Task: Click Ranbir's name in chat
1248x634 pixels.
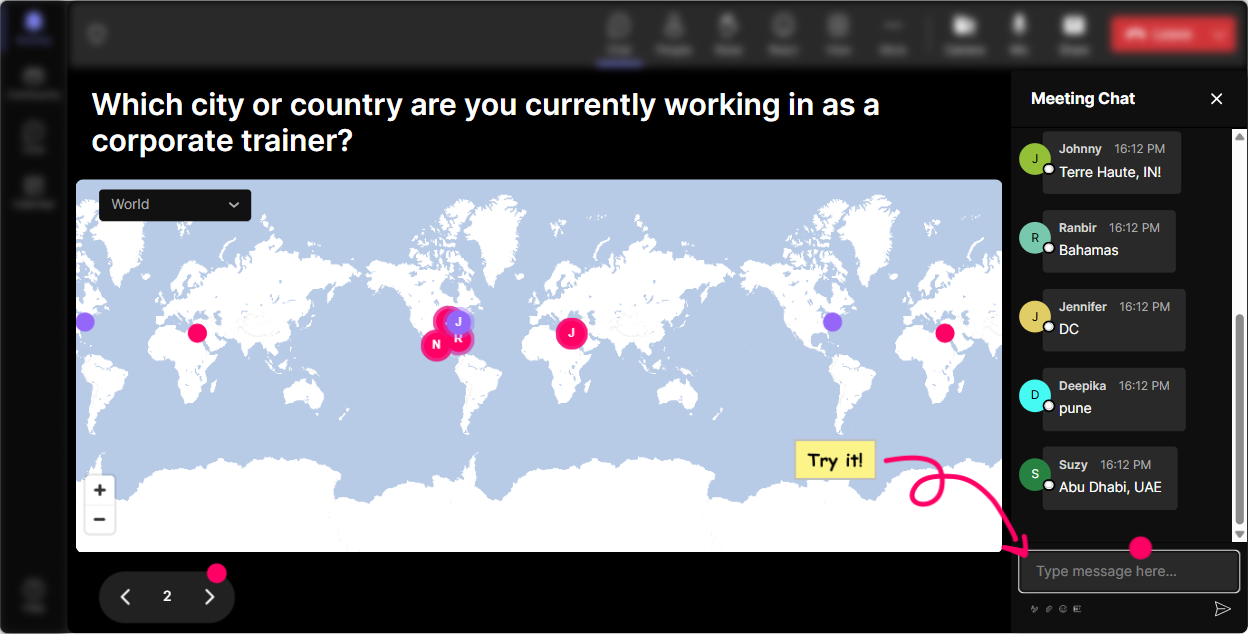Action: (x=1078, y=227)
